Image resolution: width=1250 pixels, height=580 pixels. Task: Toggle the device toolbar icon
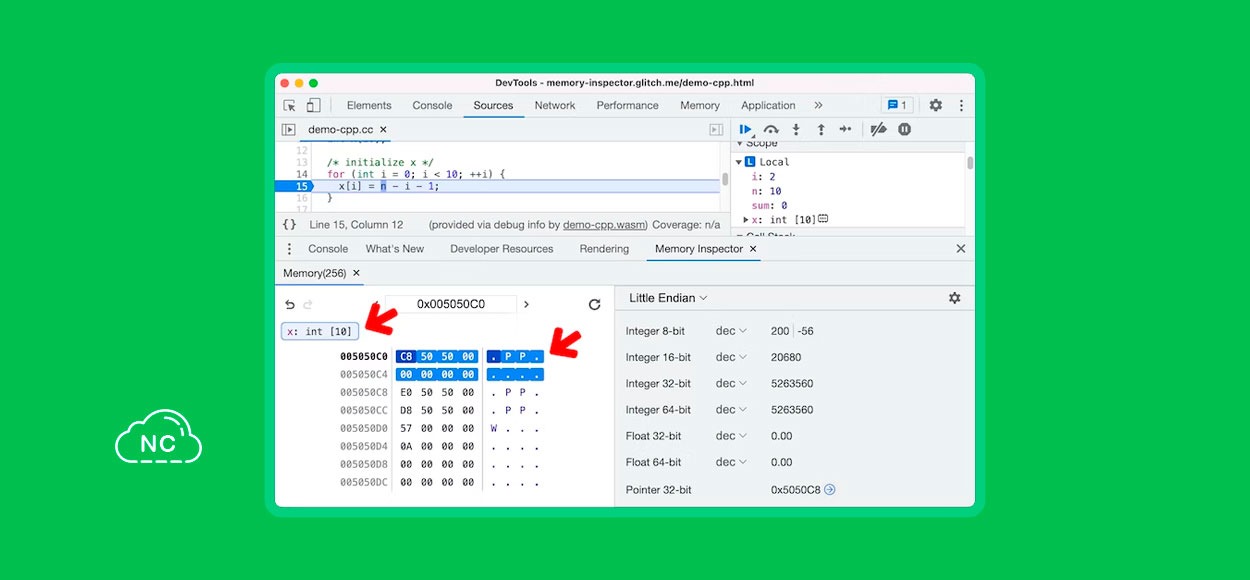(313, 105)
